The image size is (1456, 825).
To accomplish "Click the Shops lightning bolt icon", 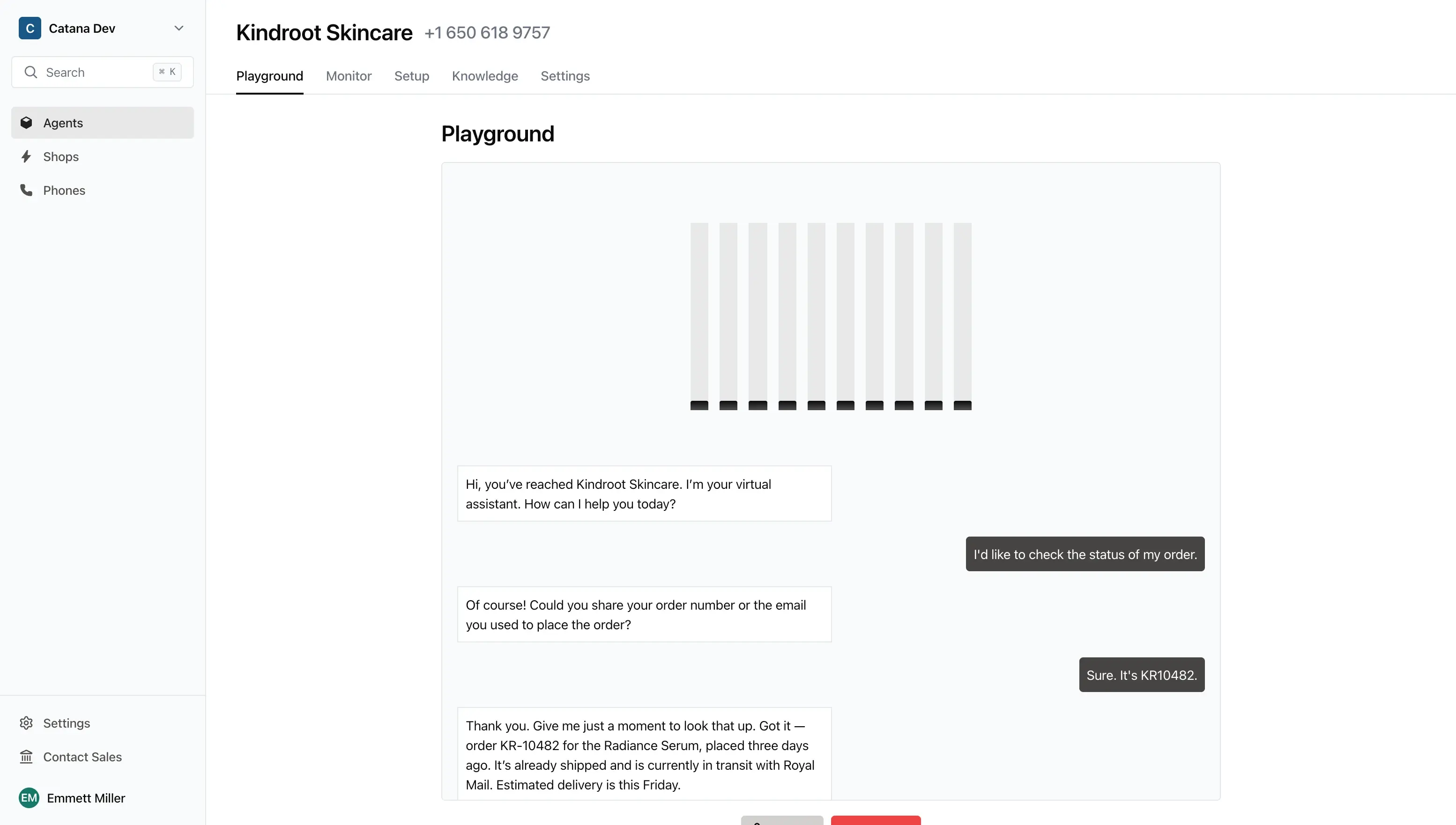I will point(26,156).
